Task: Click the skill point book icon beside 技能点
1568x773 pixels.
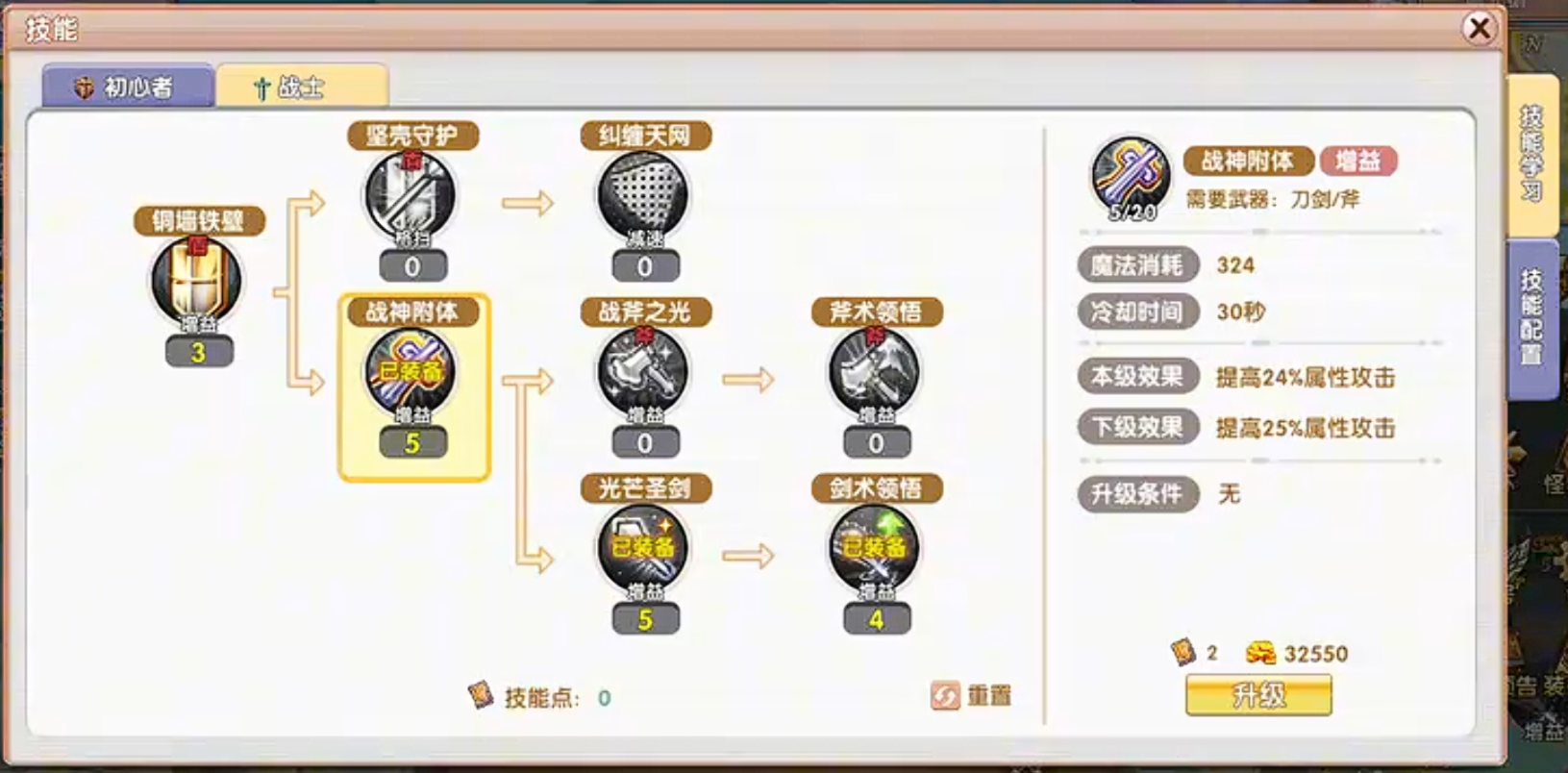Action: tap(481, 695)
